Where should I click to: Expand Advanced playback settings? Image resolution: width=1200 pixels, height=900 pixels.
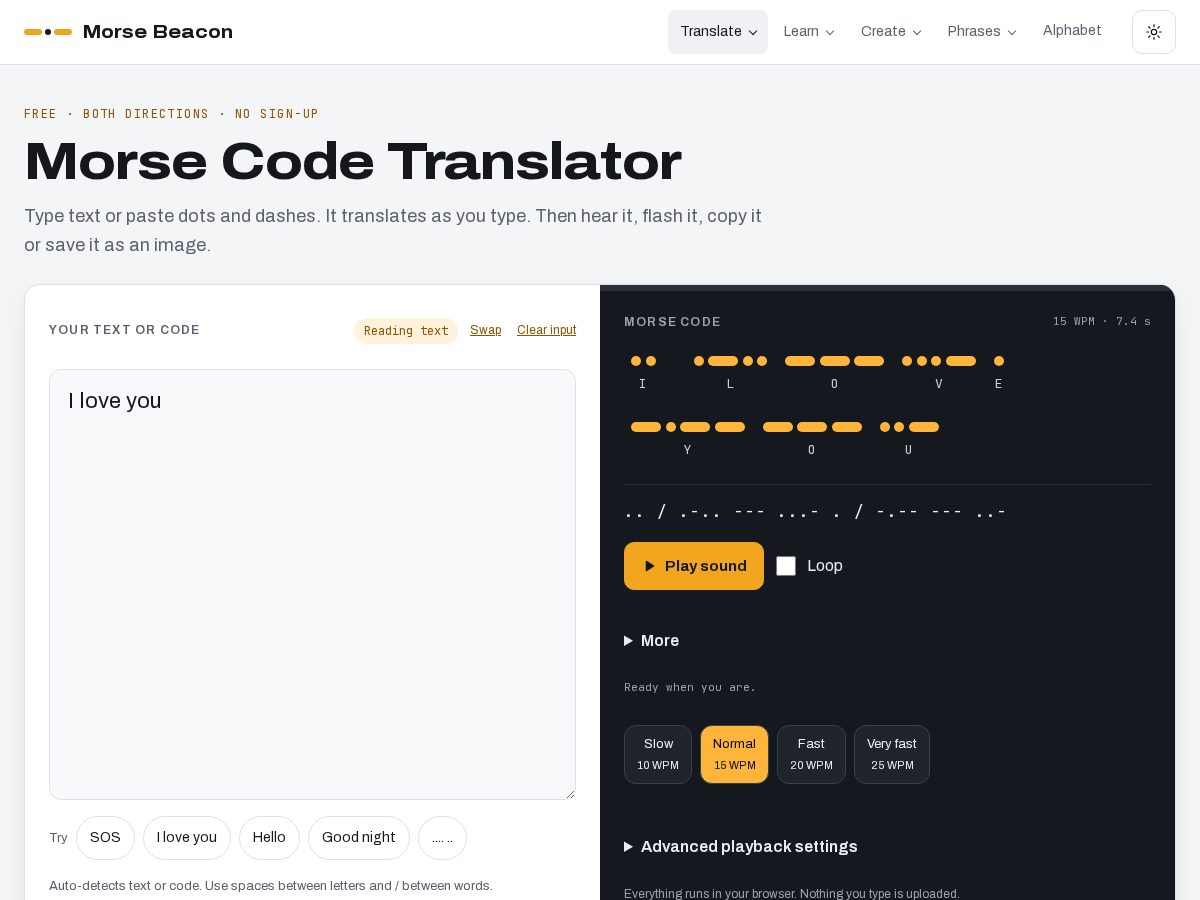point(741,846)
